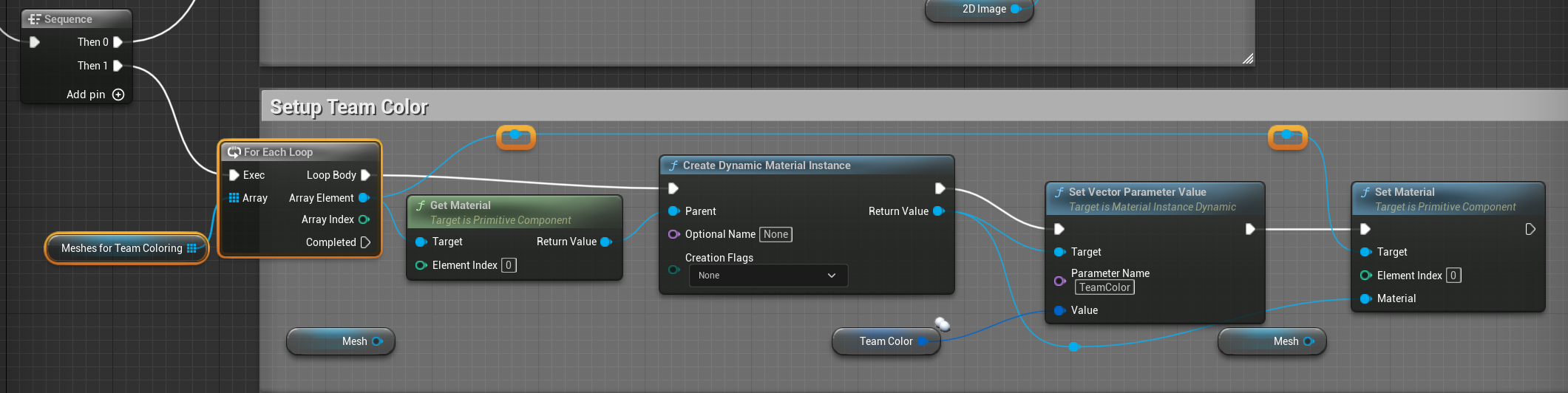Click the Parent input pin
This screenshot has height=393, width=1568.
674,211
